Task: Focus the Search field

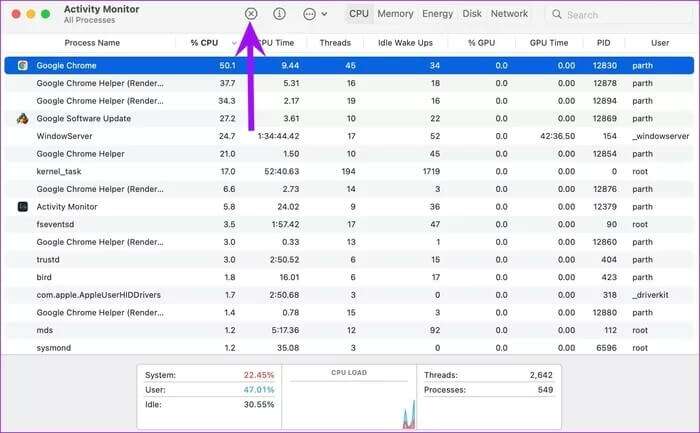Action: click(618, 14)
